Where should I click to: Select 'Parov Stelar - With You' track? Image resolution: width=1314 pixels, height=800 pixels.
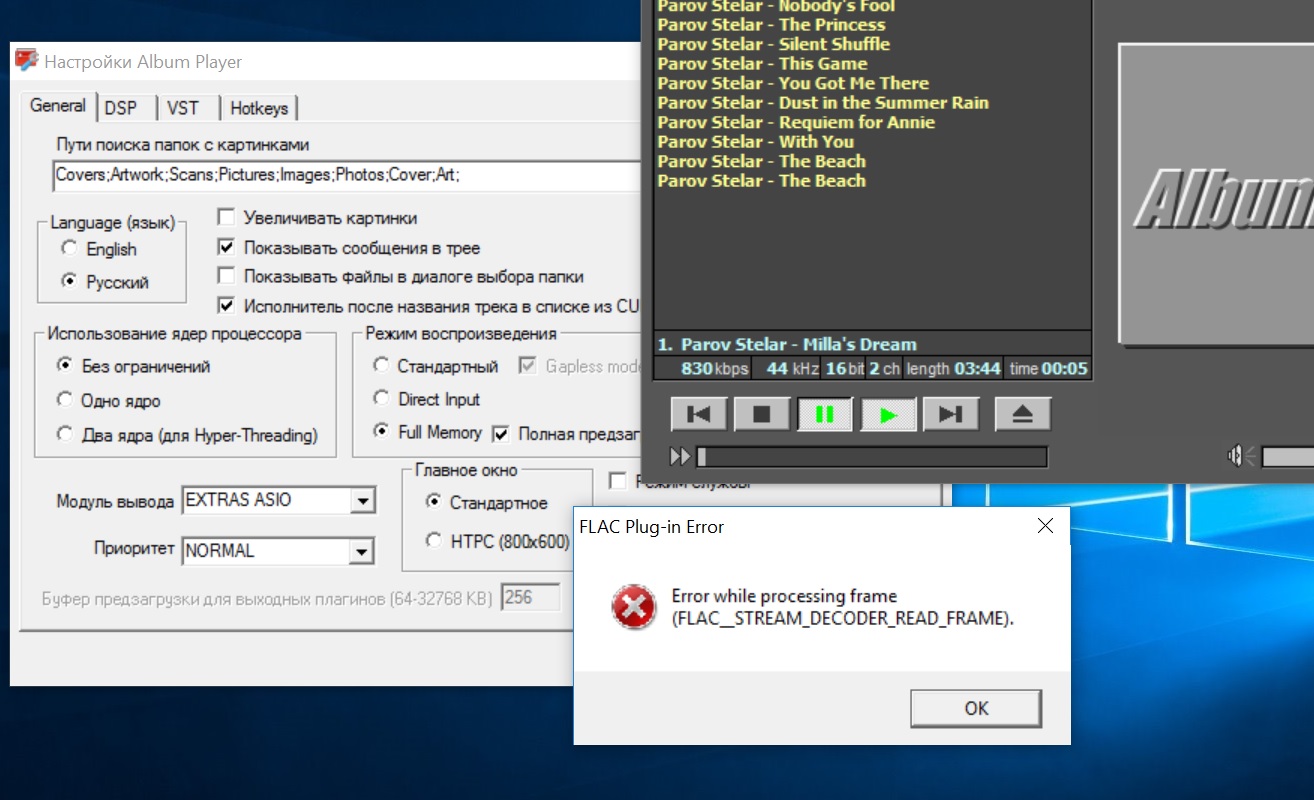755,142
